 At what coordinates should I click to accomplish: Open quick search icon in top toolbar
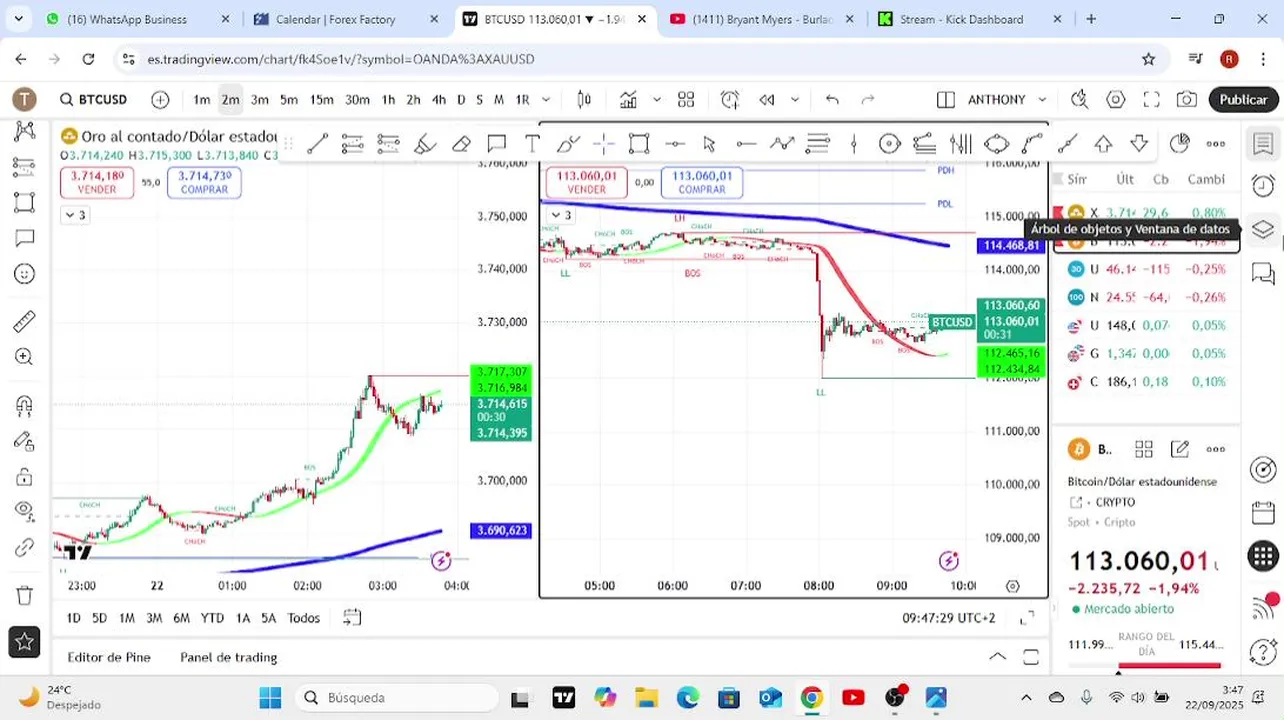pyautogui.click(x=1079, y=99)
